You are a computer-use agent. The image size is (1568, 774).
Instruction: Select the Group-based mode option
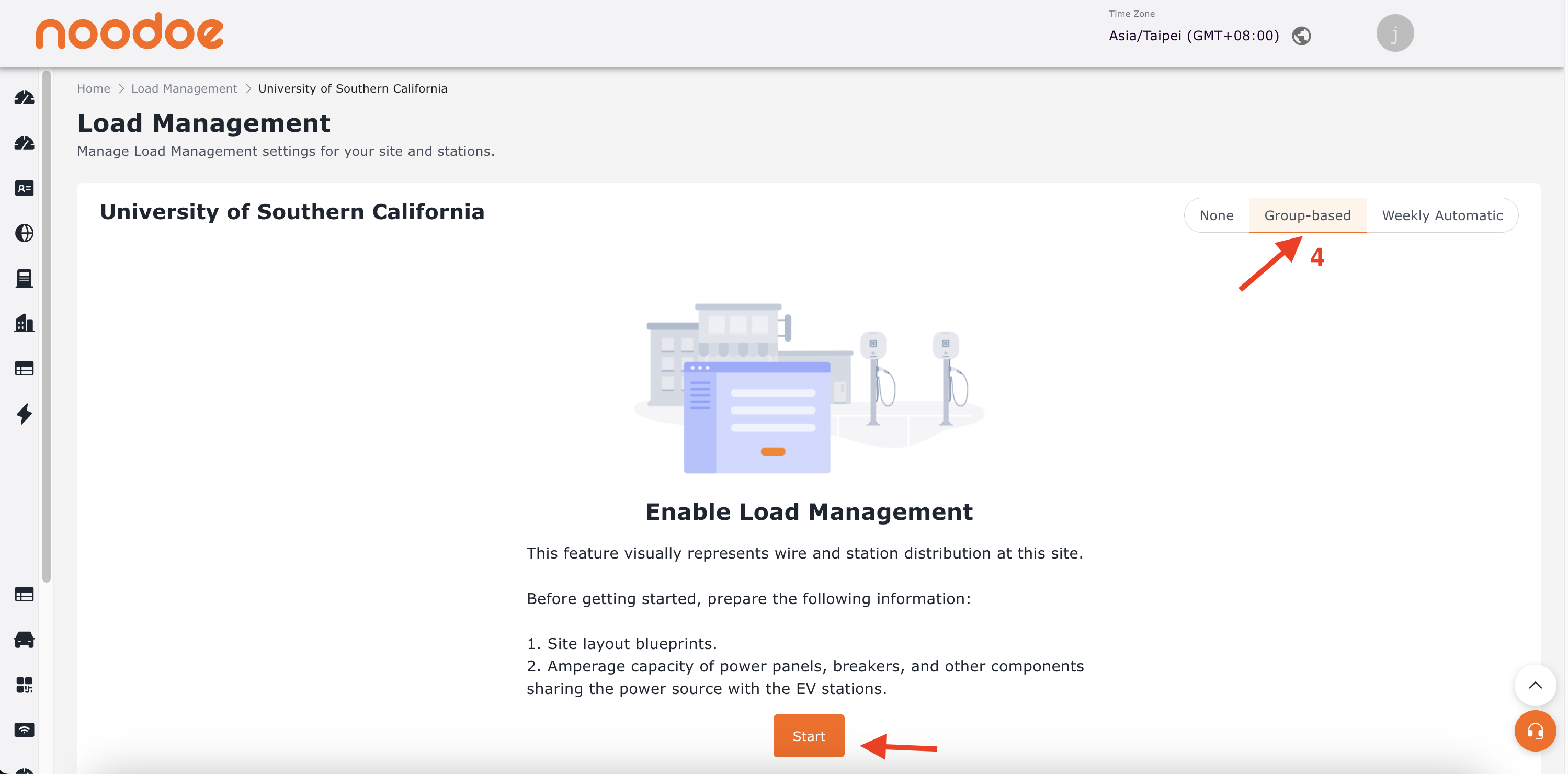1307,215
